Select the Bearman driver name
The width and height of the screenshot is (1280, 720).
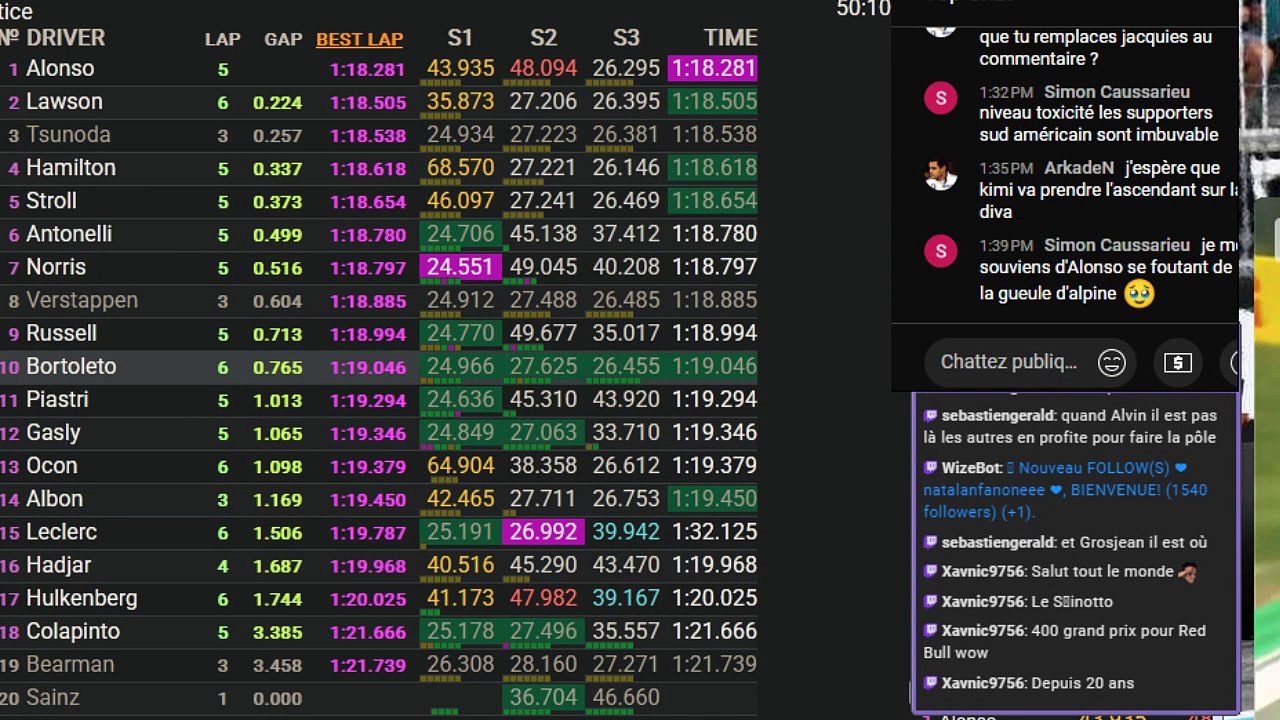[x=70, y=664]
